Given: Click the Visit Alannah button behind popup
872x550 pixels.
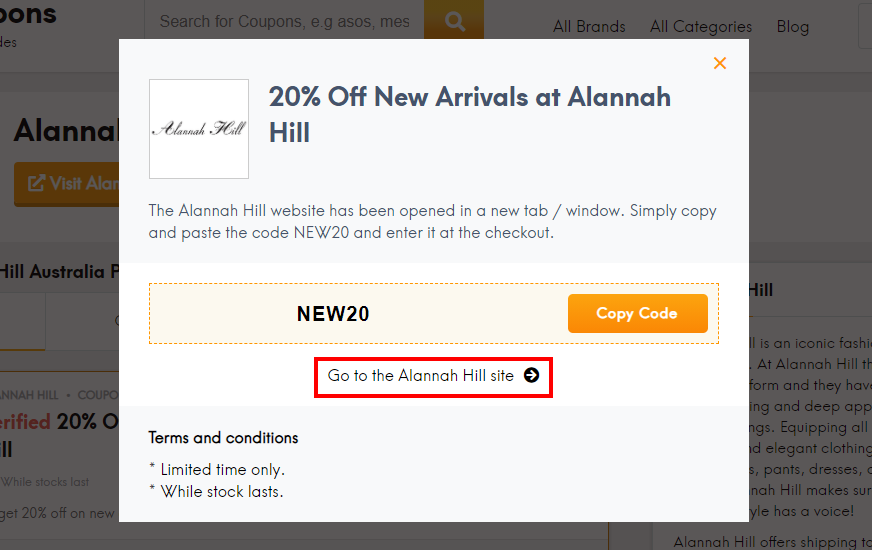Looking at the screenshot, I should tap(67, 184).
